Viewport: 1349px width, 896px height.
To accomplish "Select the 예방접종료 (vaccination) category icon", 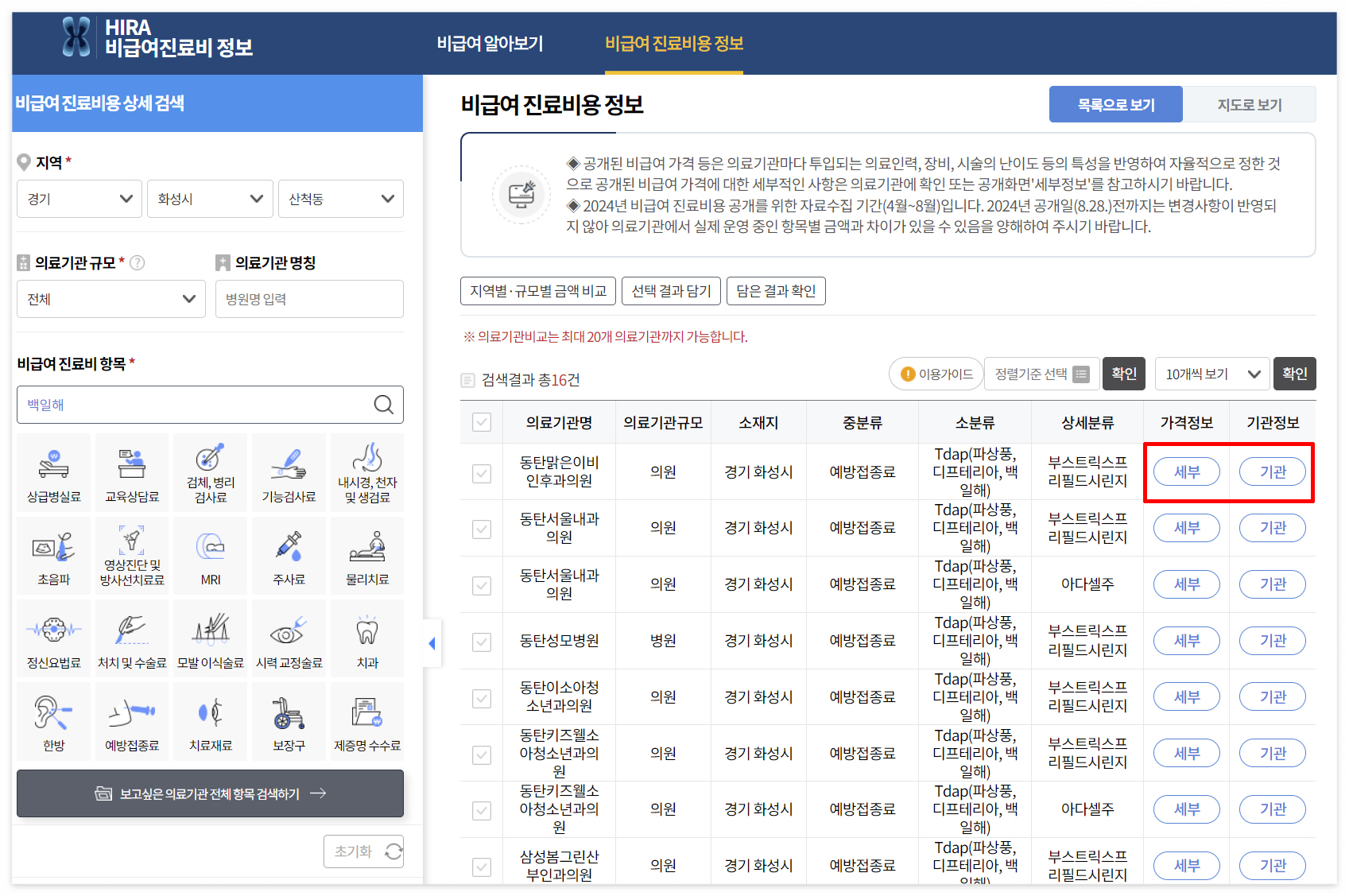I will pyautogui.click(x=131, y=721).
